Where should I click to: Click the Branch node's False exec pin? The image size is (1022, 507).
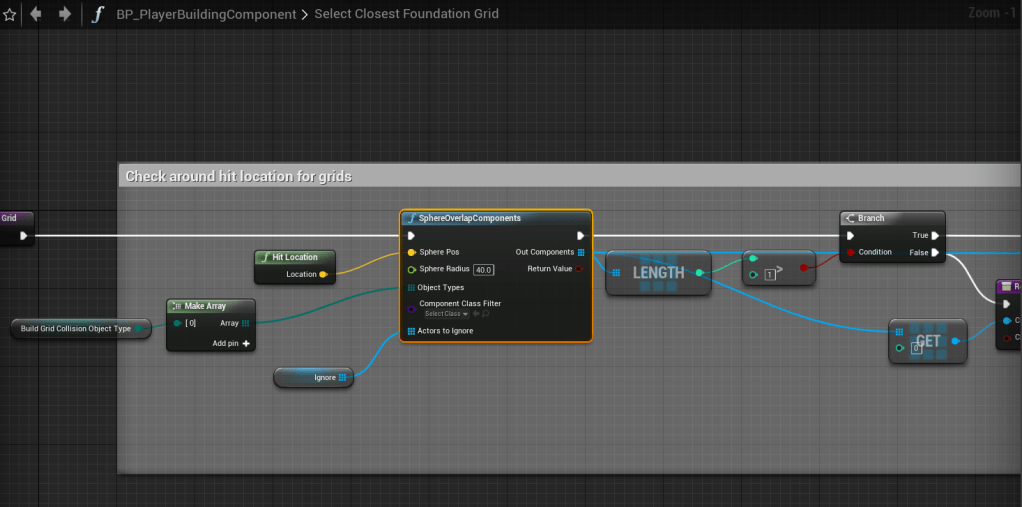pyautogui.click(x=934, y=253)
